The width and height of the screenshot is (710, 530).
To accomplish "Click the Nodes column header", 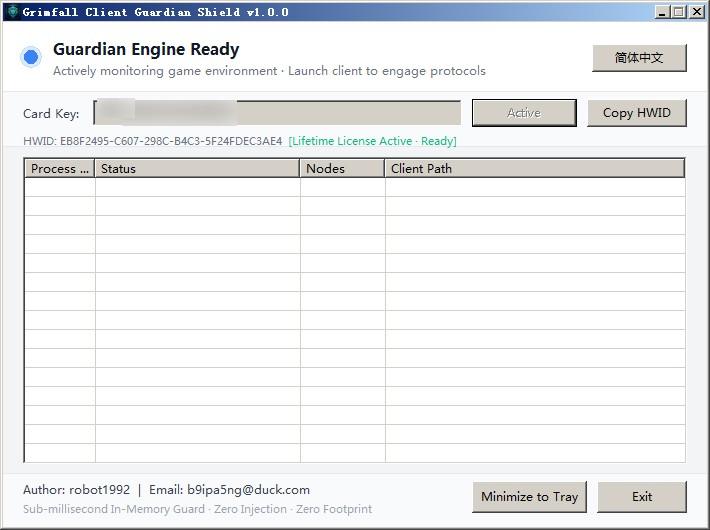I will pyautogui.click(x=342, y=169).
